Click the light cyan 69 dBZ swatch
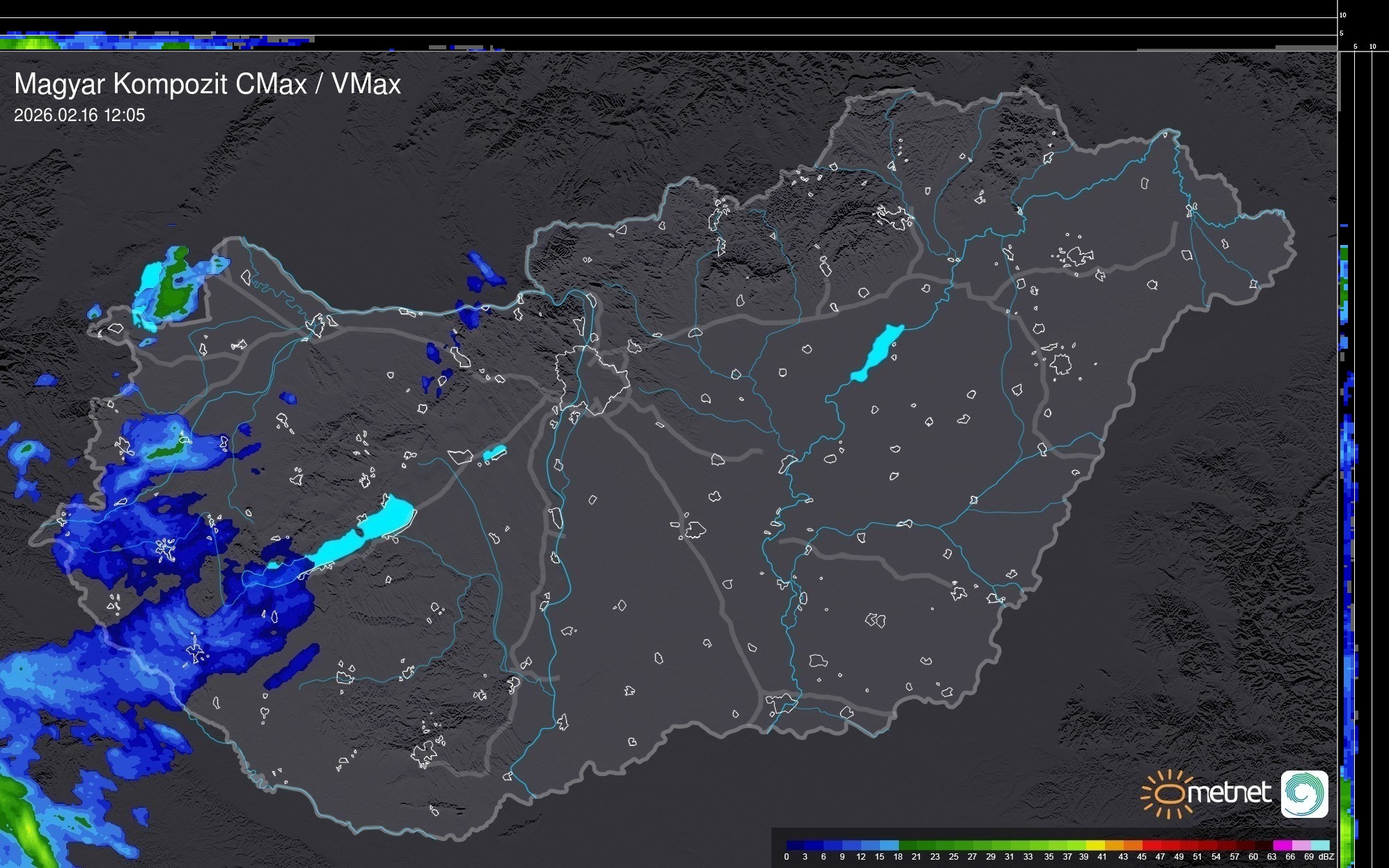This screenshot has height=868, width=1389. click(x=1320, y=845)
